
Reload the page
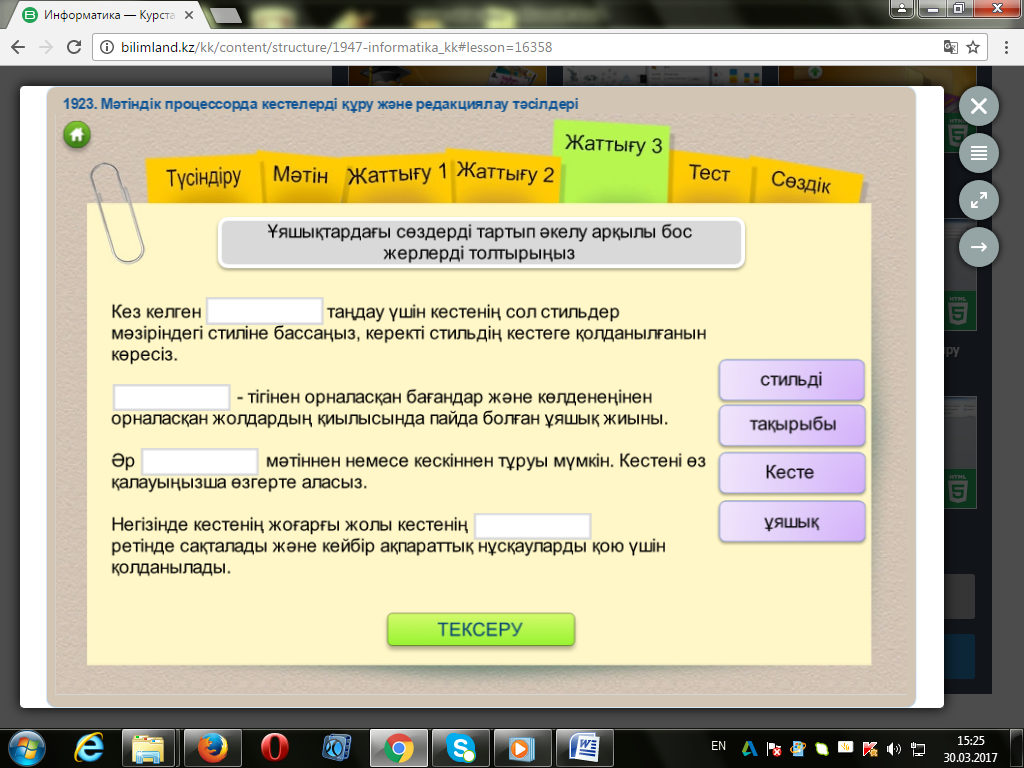74,47
